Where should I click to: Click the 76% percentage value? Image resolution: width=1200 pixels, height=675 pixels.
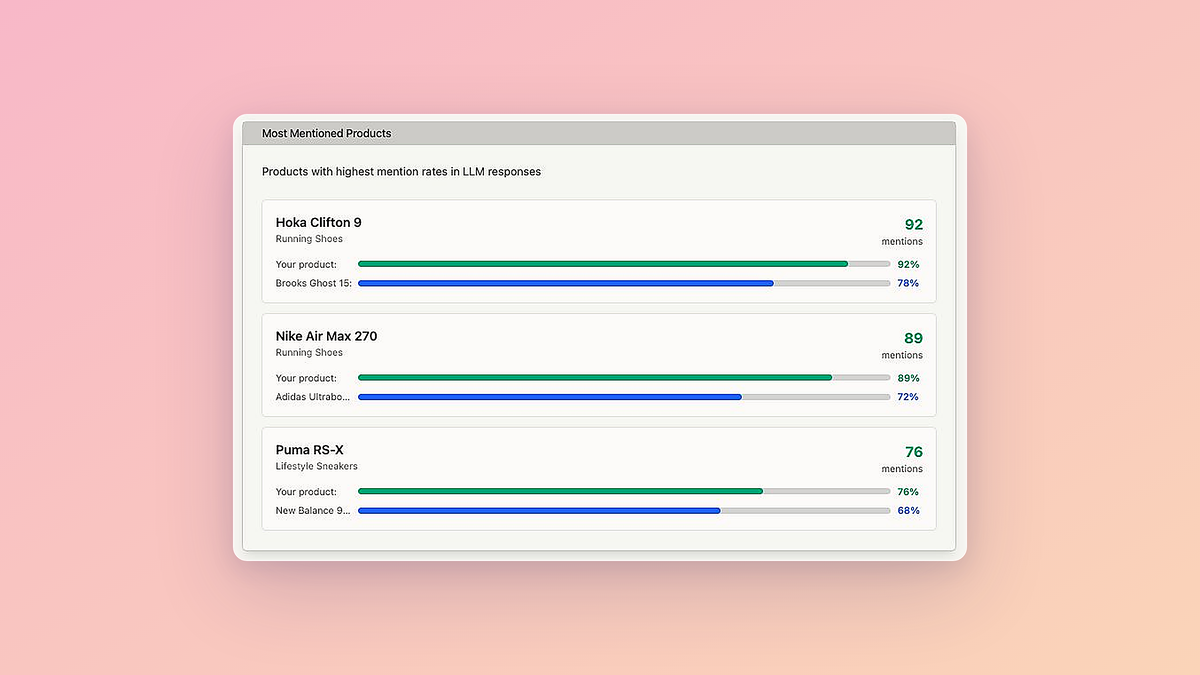tap(908, 492)
